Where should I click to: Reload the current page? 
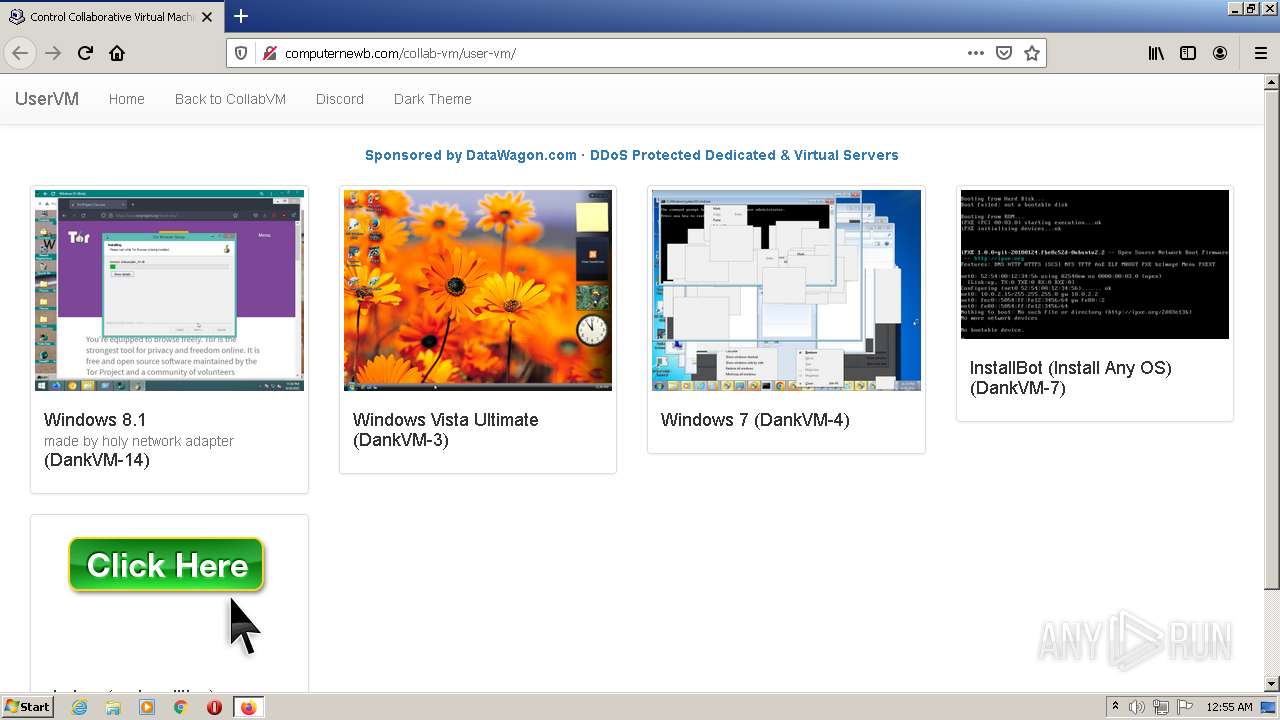click(85, 53)
